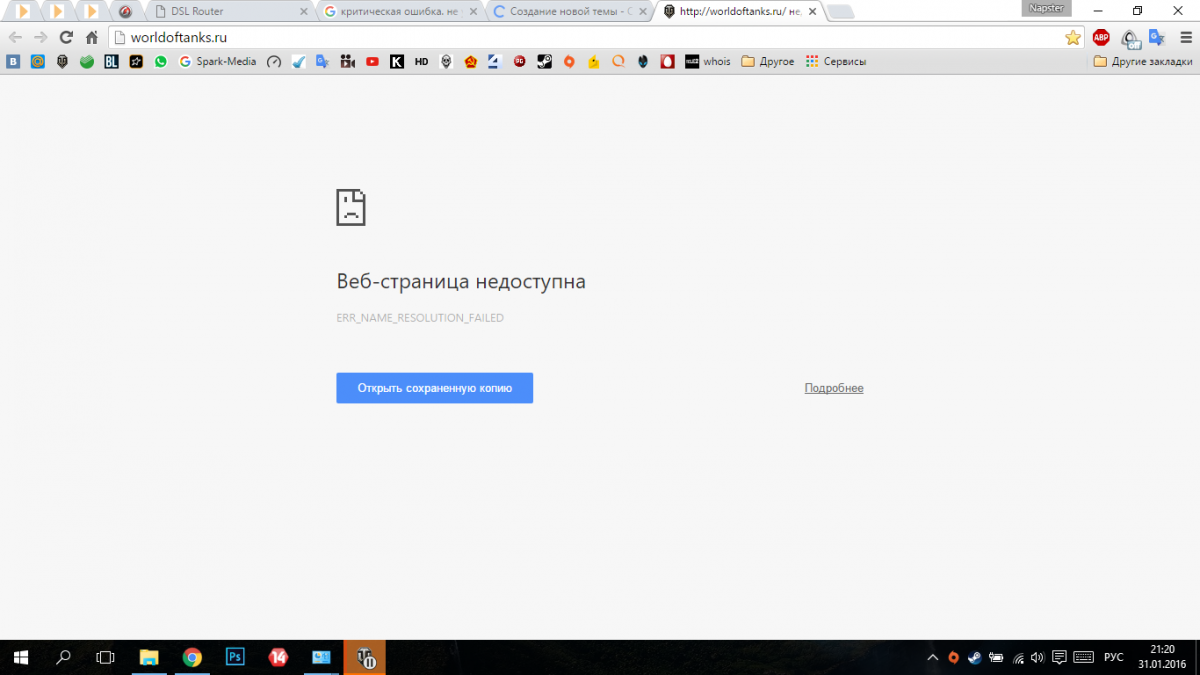Open Photoshop from the taskbar

(236, 657)
